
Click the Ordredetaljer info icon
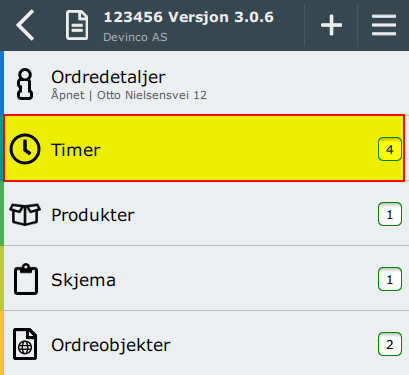[25, 84]
